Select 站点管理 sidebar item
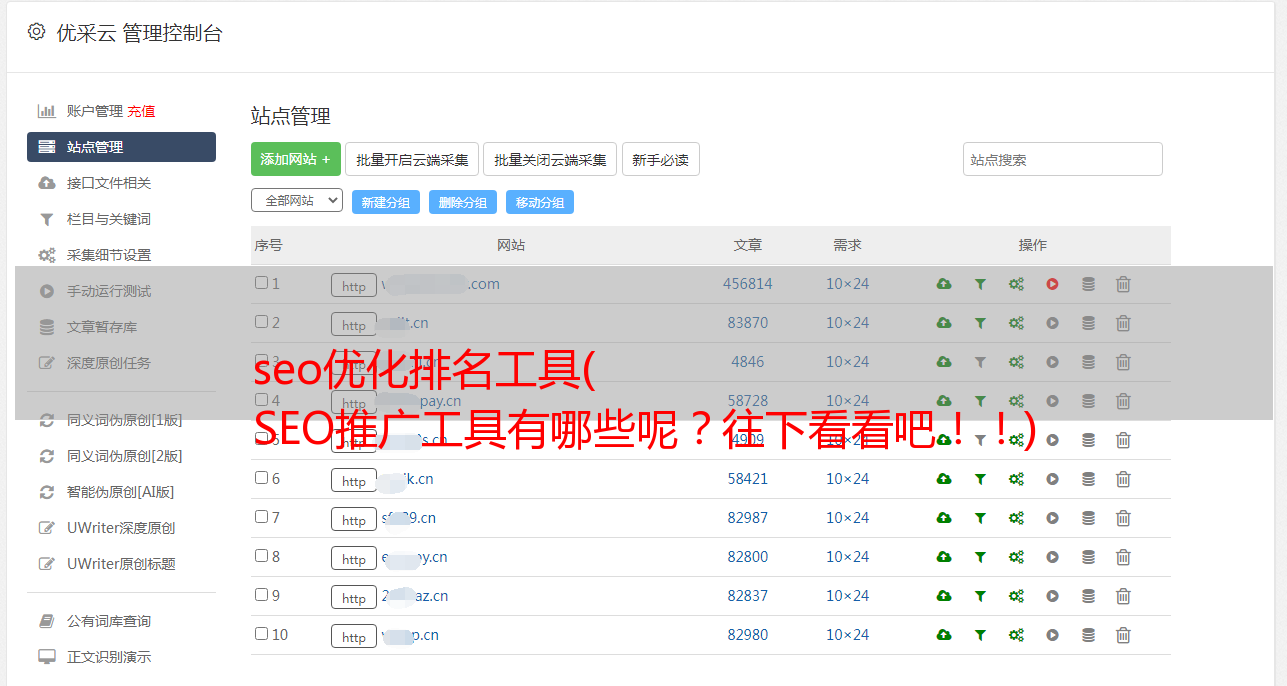This screenshot has width=1287, height=686. [121, 147]
